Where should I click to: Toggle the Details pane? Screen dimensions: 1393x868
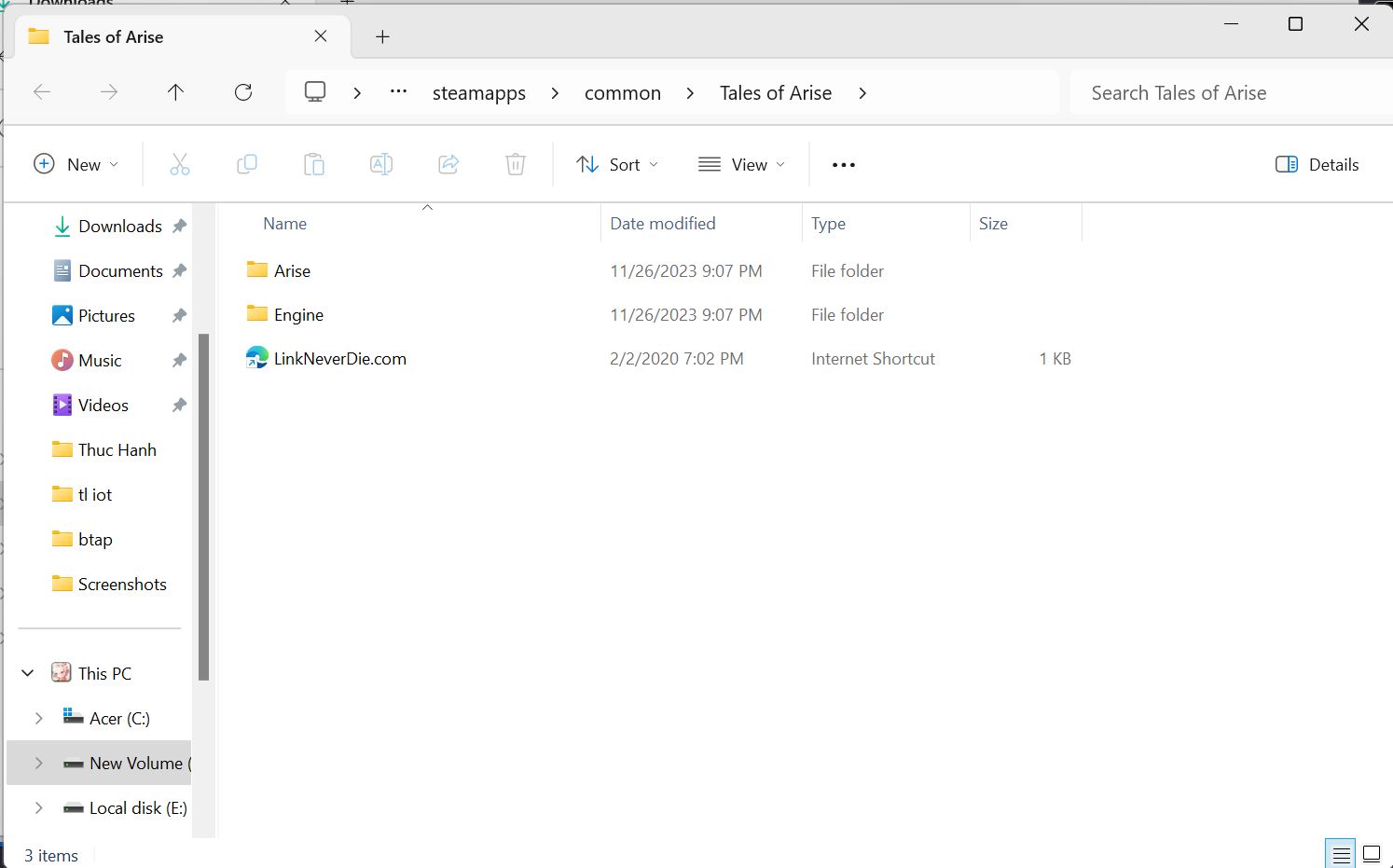[1317, 165]
